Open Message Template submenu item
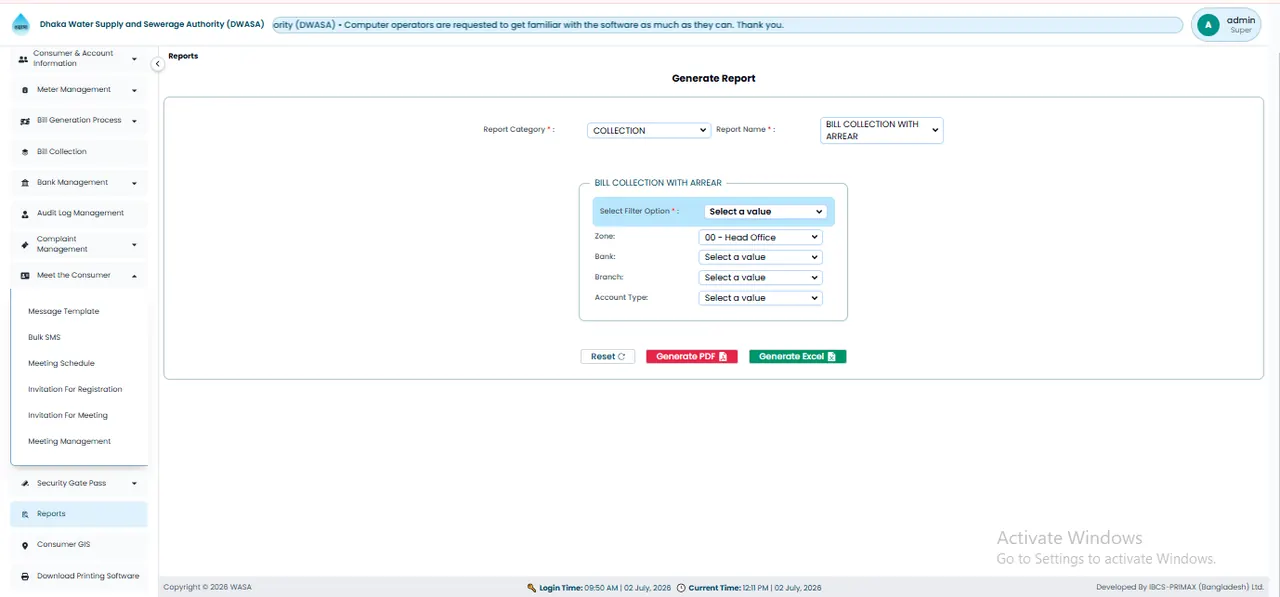 [64, 311]
